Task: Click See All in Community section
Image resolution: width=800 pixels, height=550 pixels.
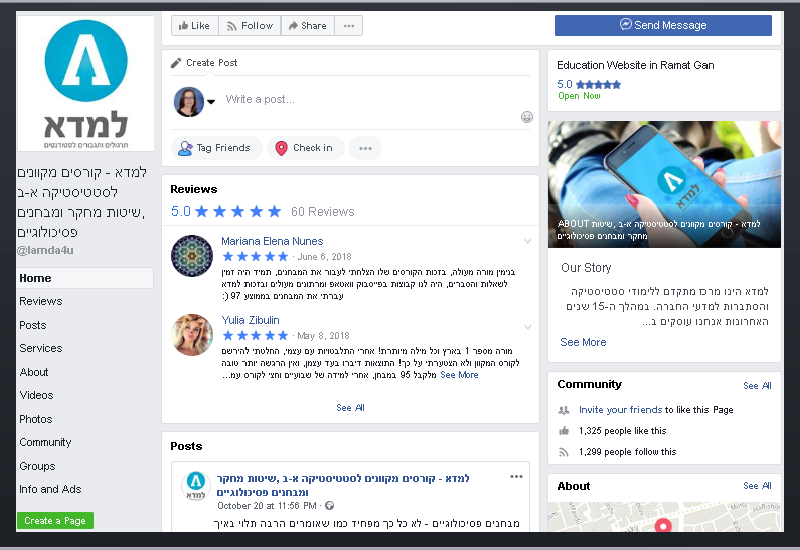Action: [x=757, y=386]
